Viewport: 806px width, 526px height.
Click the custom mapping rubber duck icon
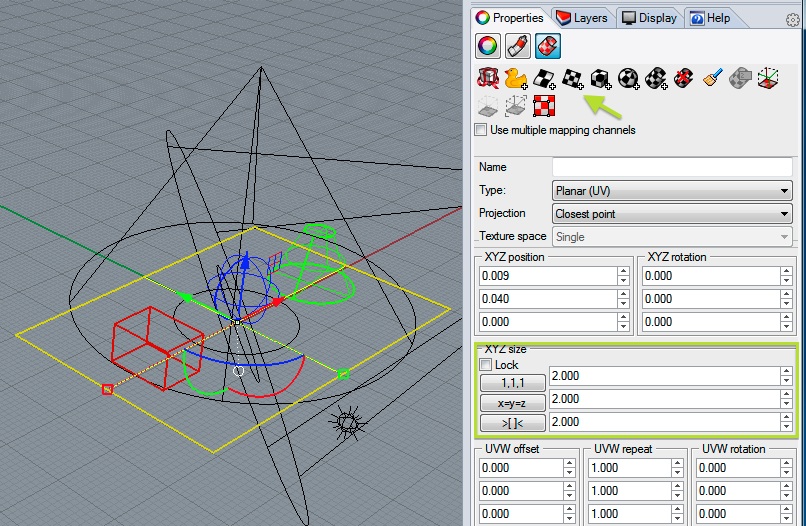tap(516, 78)
